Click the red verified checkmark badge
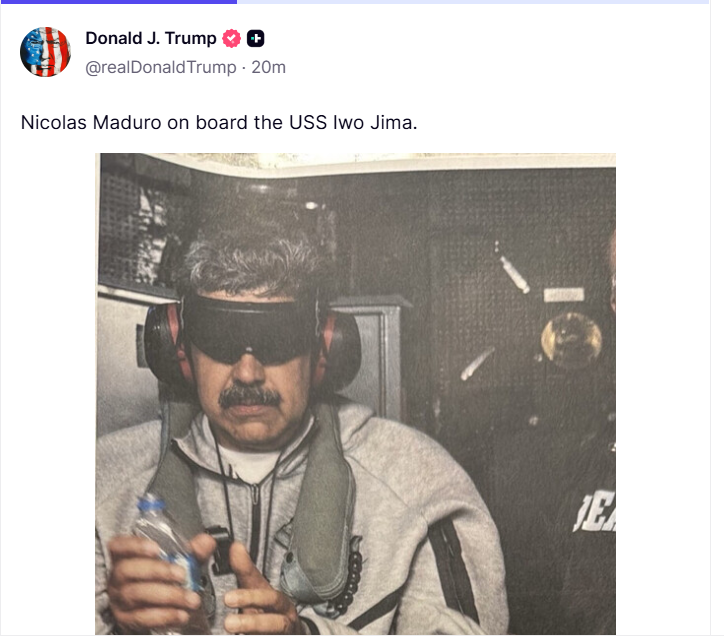Image resolution: width=724 pixels, height=639 pixels. [231, 38]
